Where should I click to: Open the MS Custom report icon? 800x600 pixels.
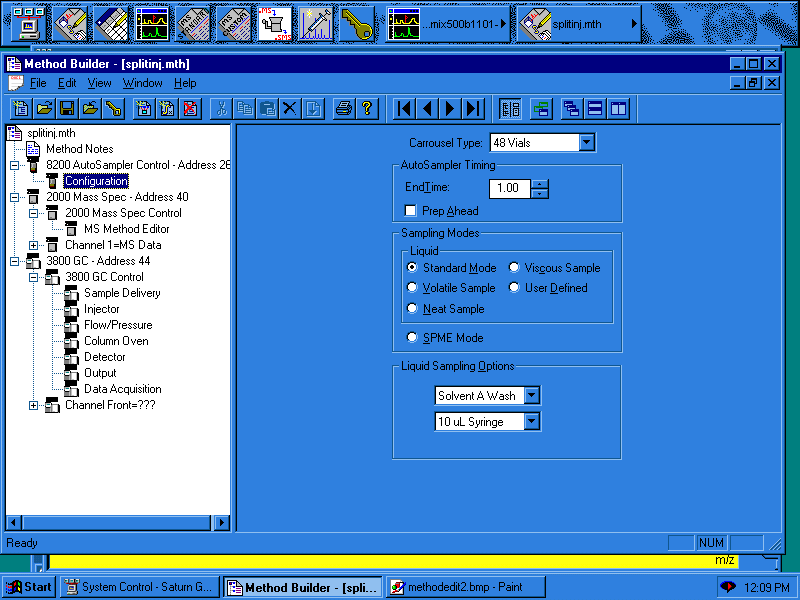(234, 24)
